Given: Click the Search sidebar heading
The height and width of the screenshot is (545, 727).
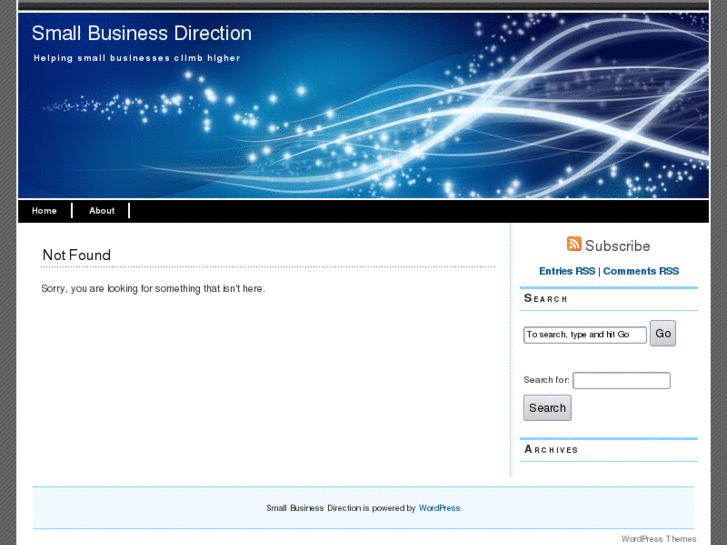Looking at the screenshot, I should click(x=545, y=298).
